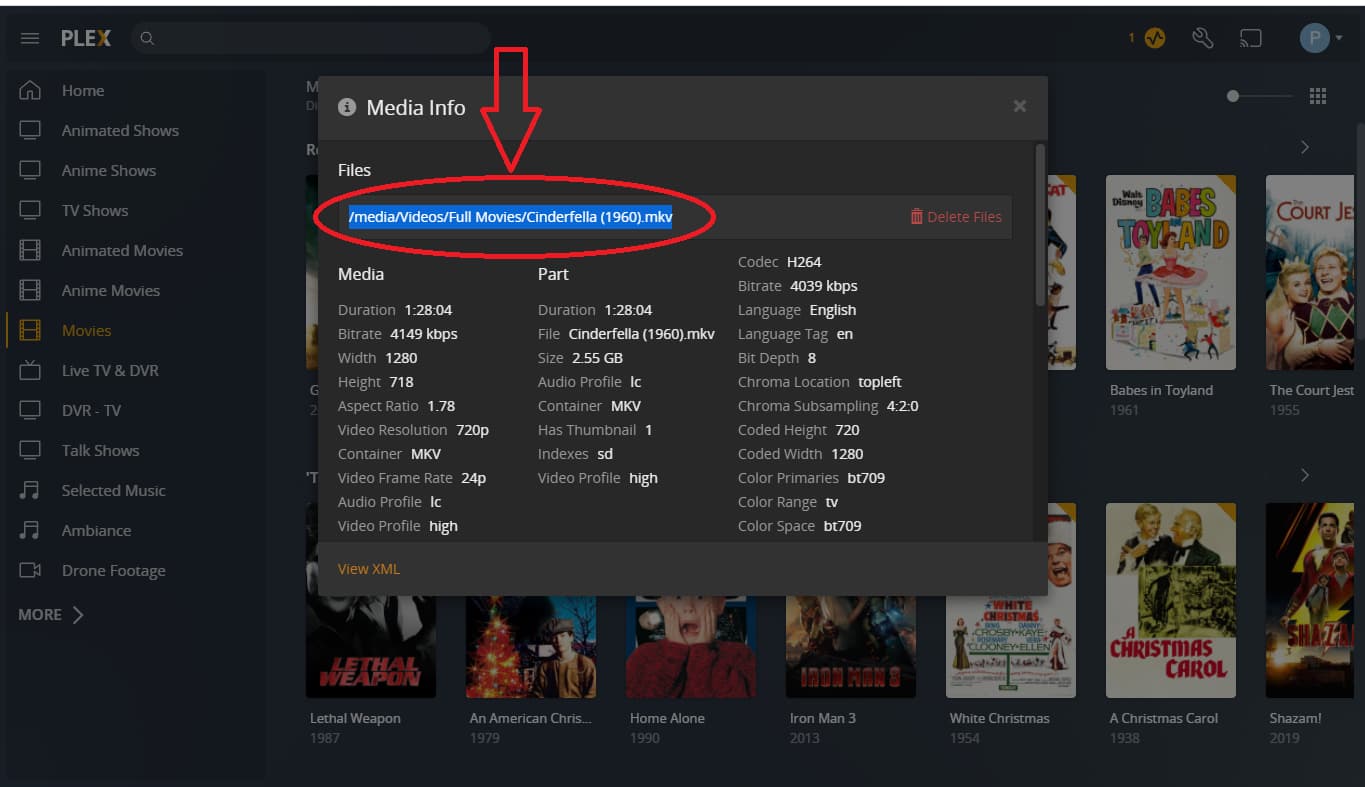The height and width of the screenshot is (787, 1365).
Task: Click the Video Resolution value 720p
Action: click(470, 430)
